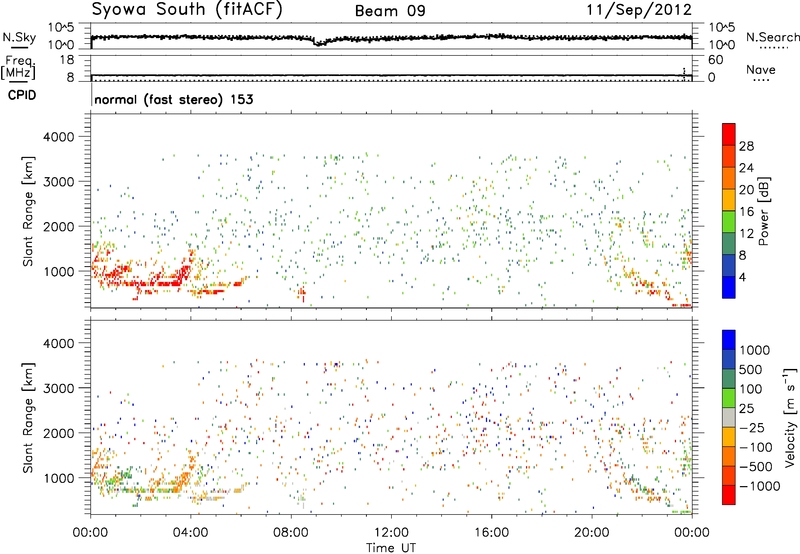800x554 pixels.
Task: Click the date '11/Sep/2012'
Action: click(x=639, y=9)
